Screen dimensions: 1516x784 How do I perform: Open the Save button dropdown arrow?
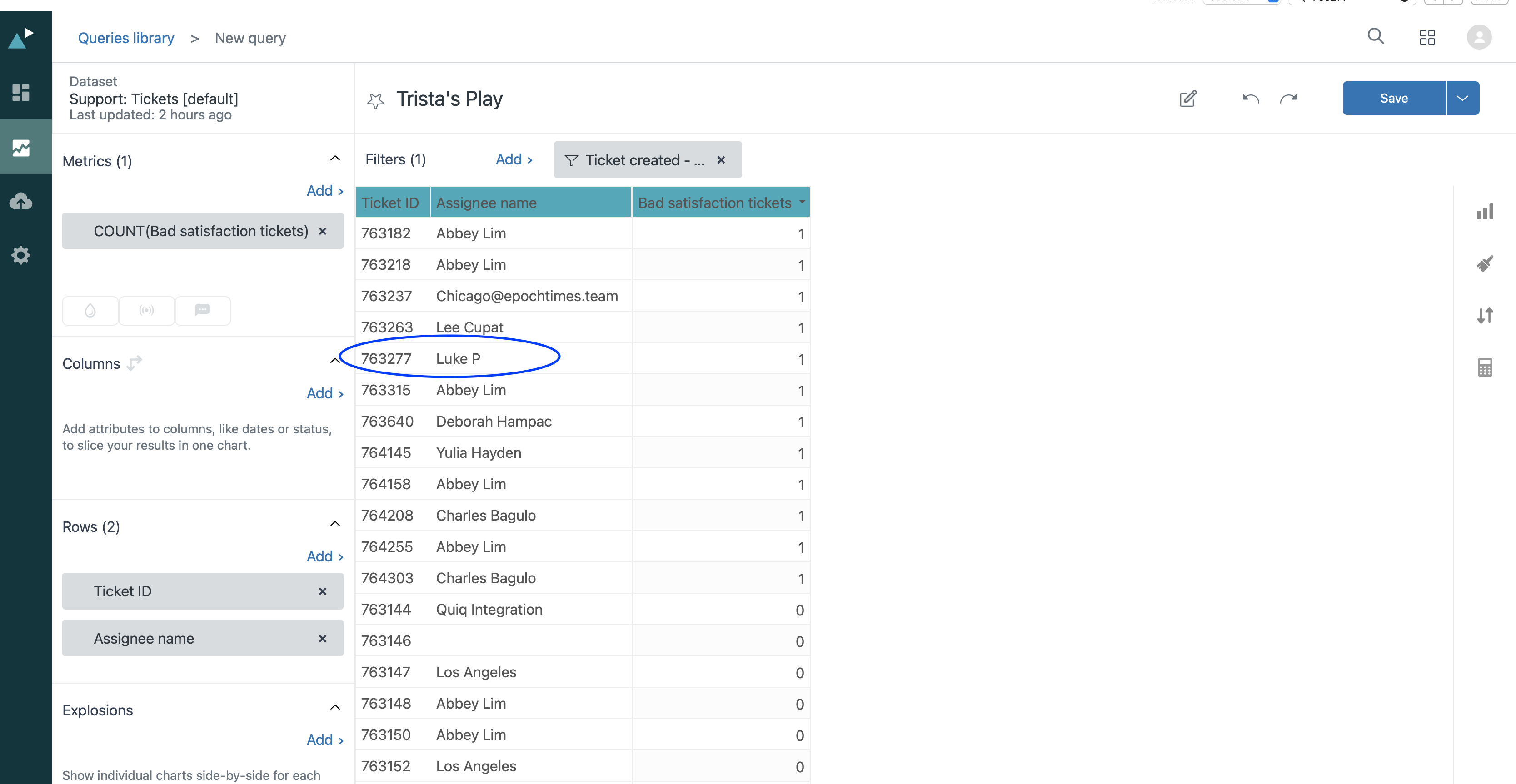(1462, 98)
